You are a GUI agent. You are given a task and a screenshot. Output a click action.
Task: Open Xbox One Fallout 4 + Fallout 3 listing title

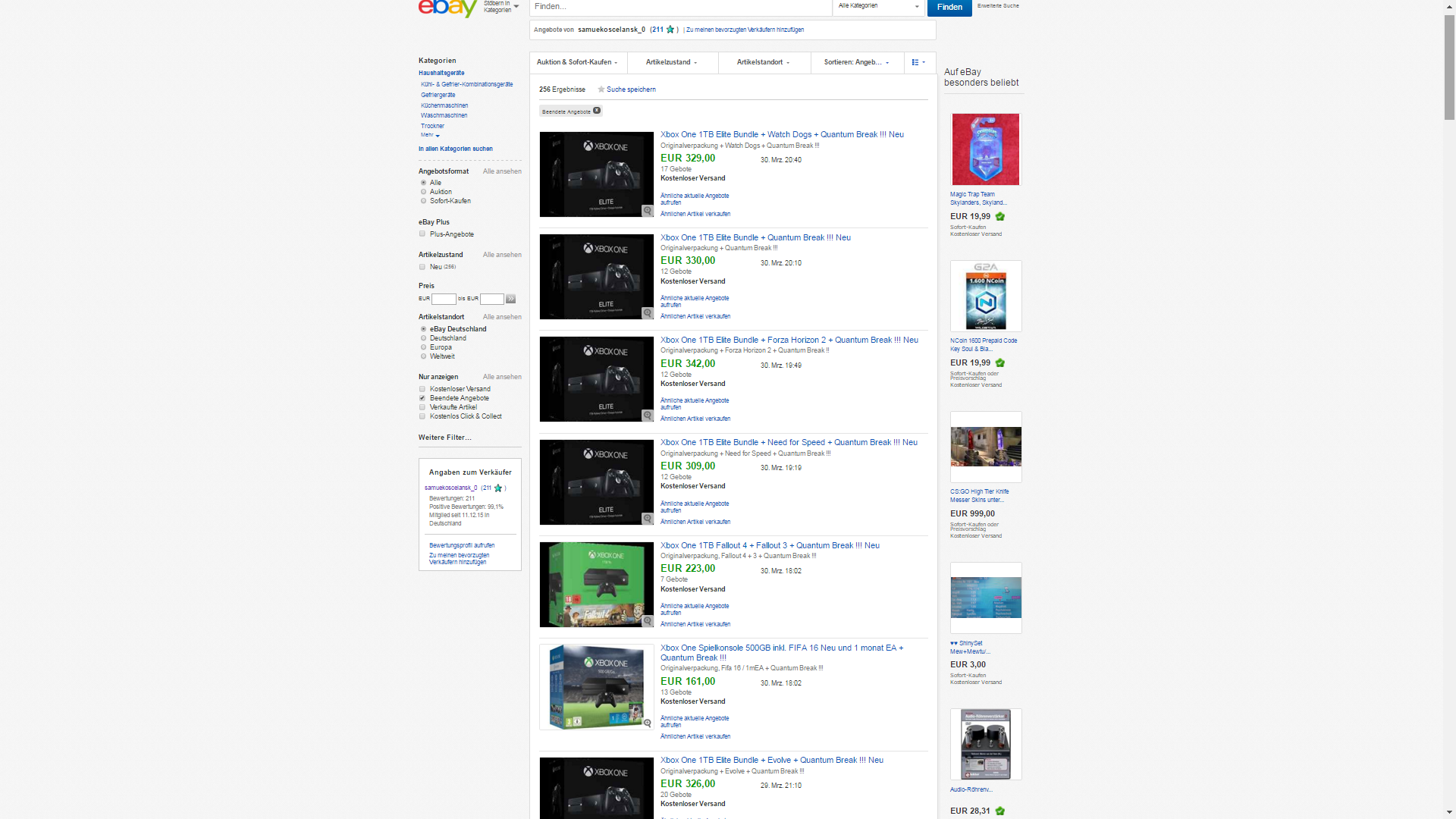[x=770, y=545]
